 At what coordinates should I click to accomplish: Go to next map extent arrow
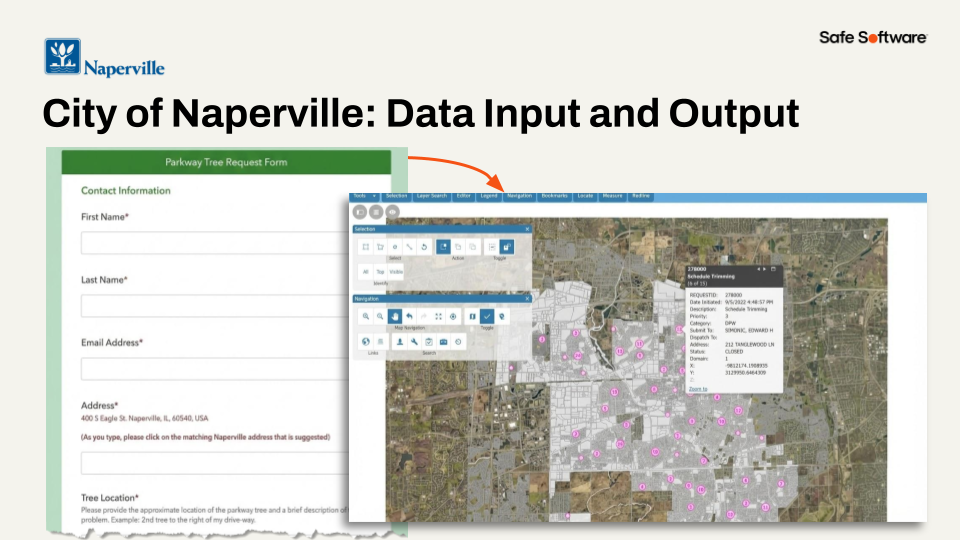click(424, 317)
